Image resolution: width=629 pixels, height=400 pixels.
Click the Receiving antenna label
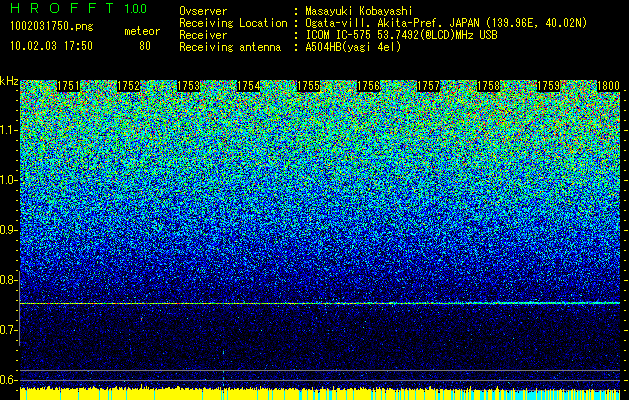click(230, 47)
